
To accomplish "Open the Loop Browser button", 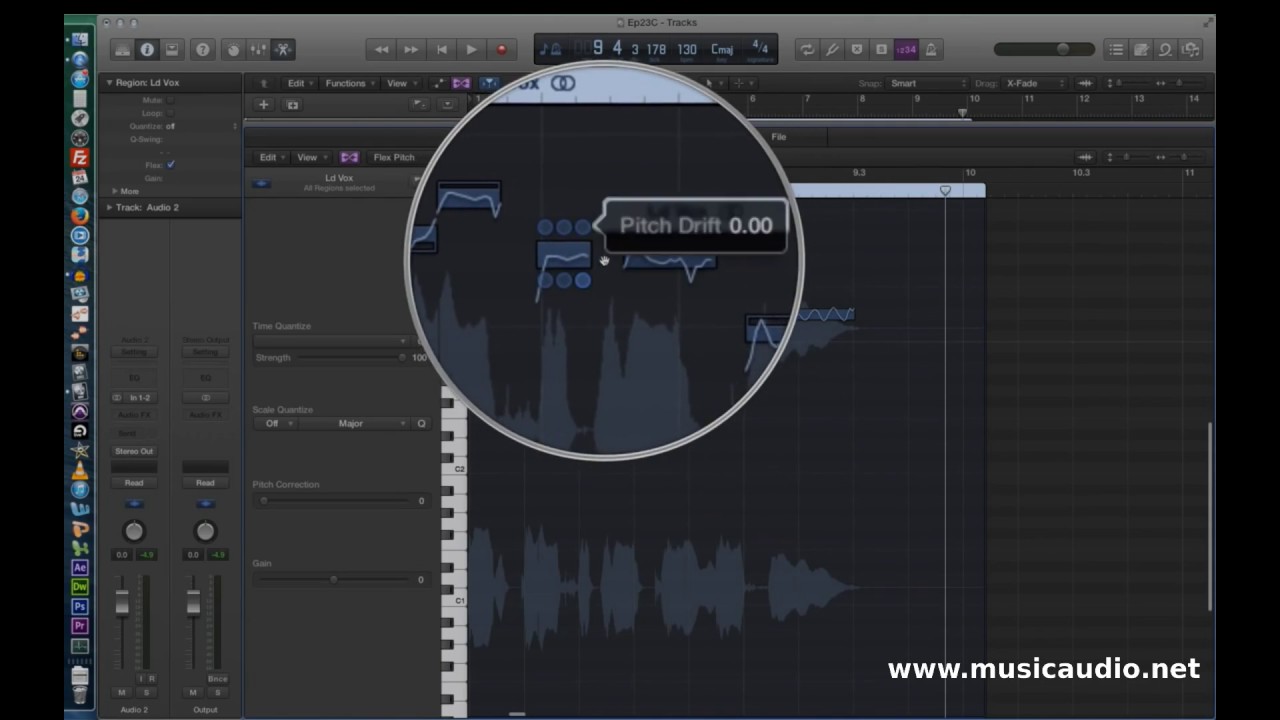I will [x=1165, y=49].
